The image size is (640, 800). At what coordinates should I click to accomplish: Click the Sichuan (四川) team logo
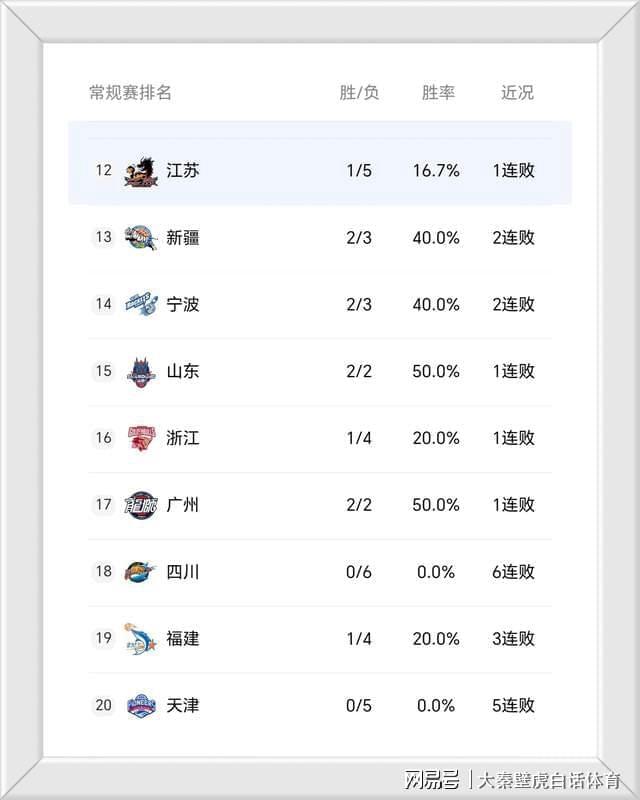[140, 572]
